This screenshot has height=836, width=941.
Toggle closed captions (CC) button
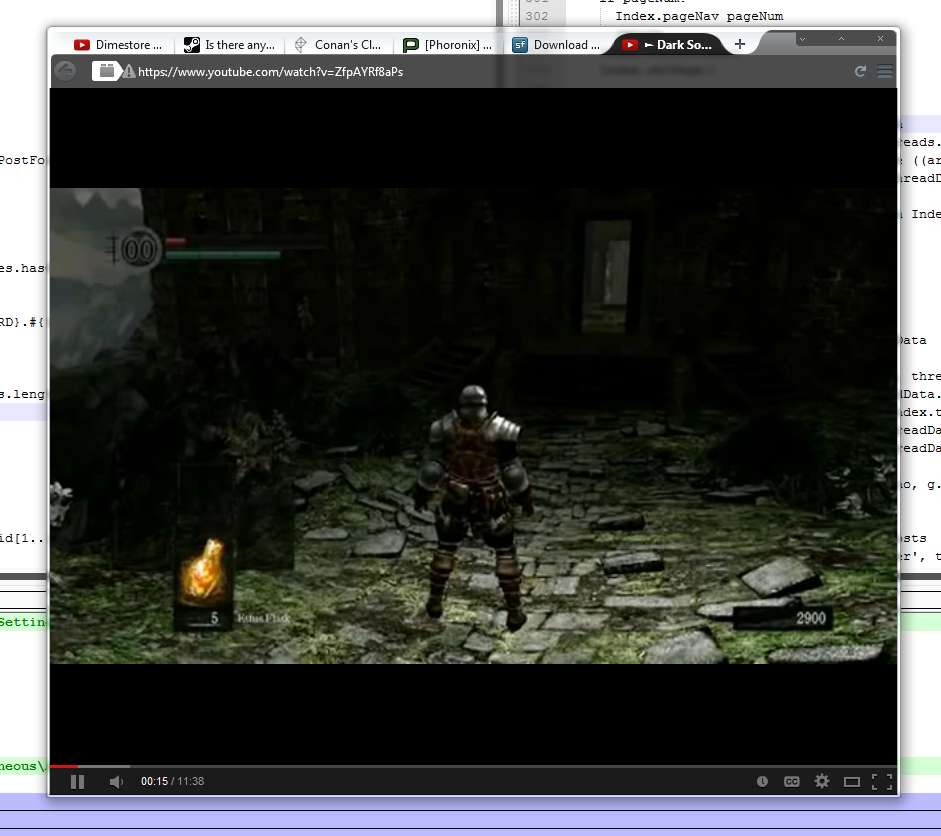(x=791, y=781)
